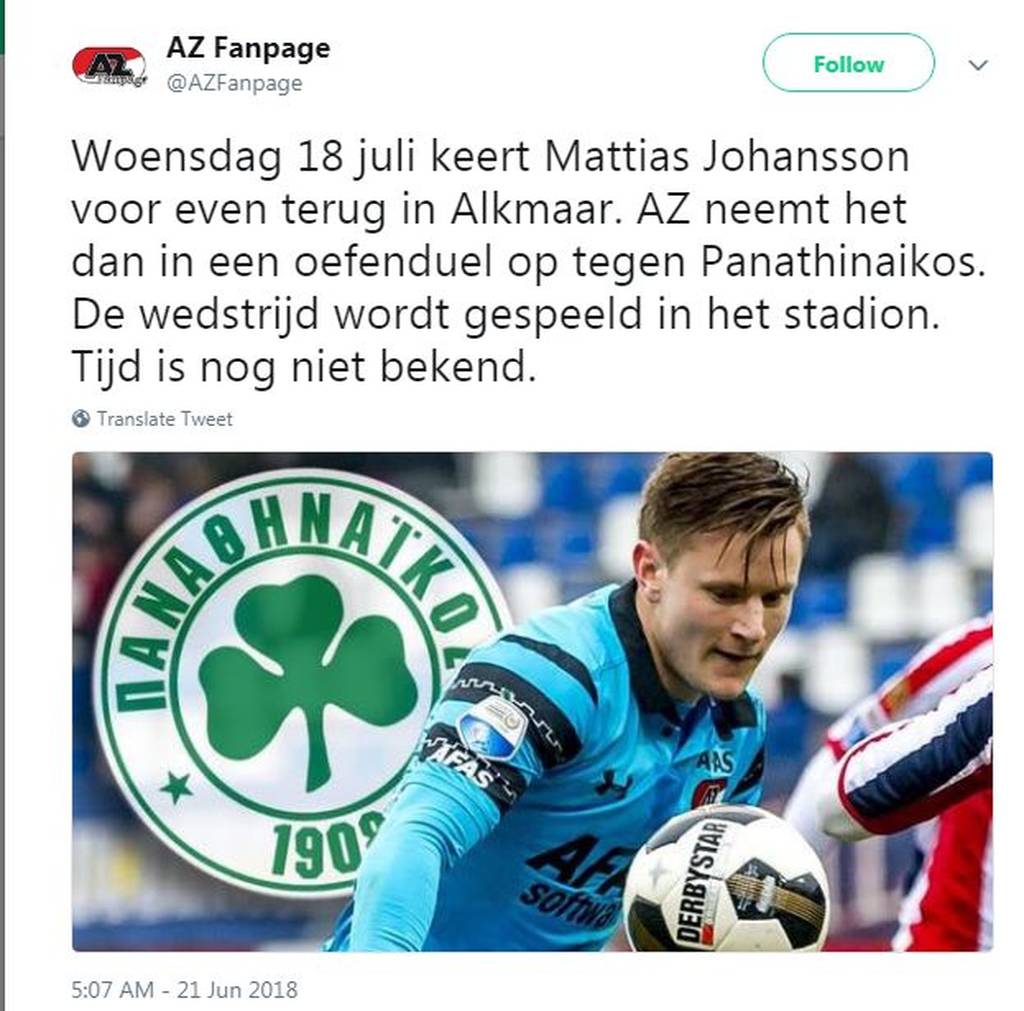Click the word Panathinaikos in the tweet text
Screen dimensions: 1024x1011
point(843,262)
